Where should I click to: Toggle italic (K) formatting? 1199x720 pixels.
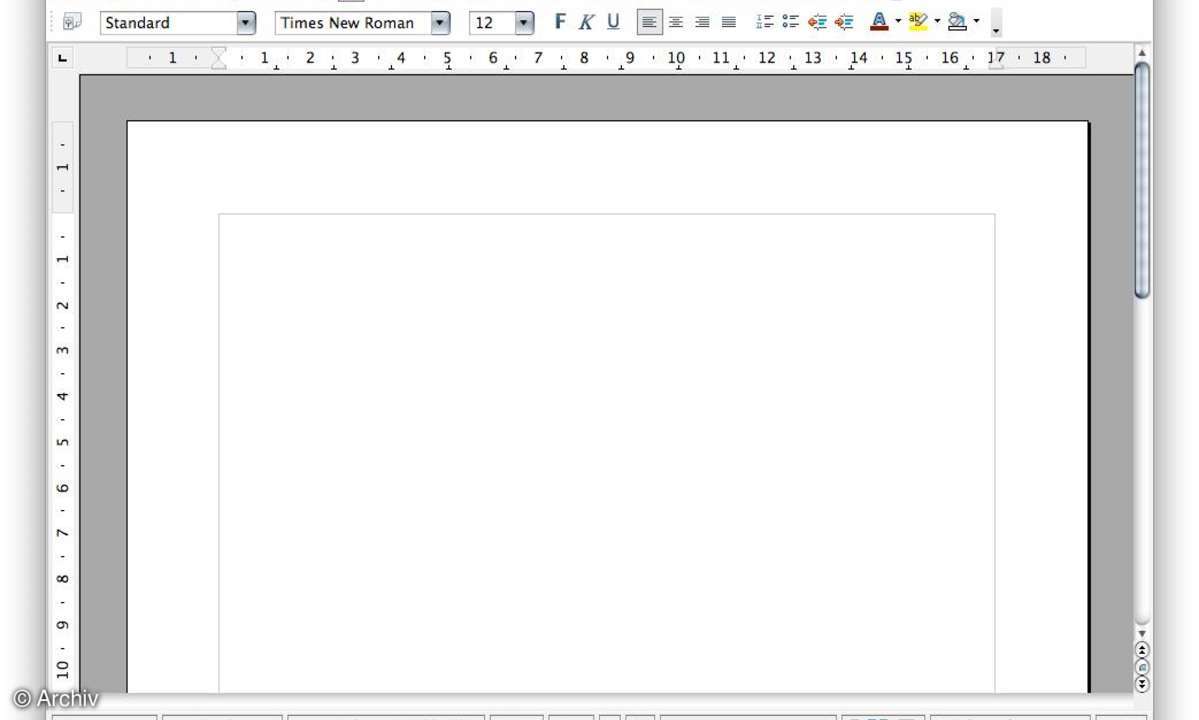pyautogui.click(x=586, y=22)
